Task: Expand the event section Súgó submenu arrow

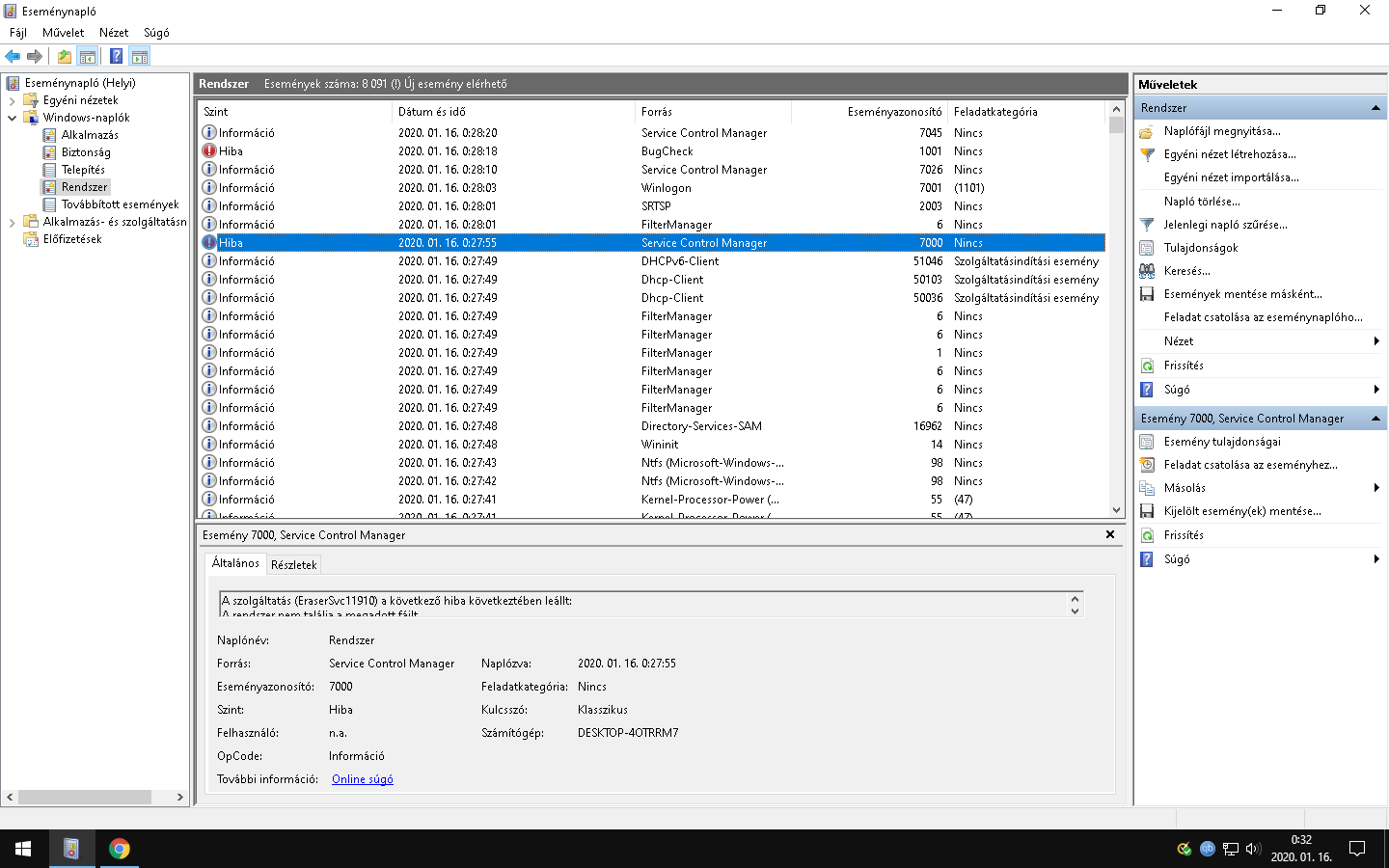Action: 1376,559
